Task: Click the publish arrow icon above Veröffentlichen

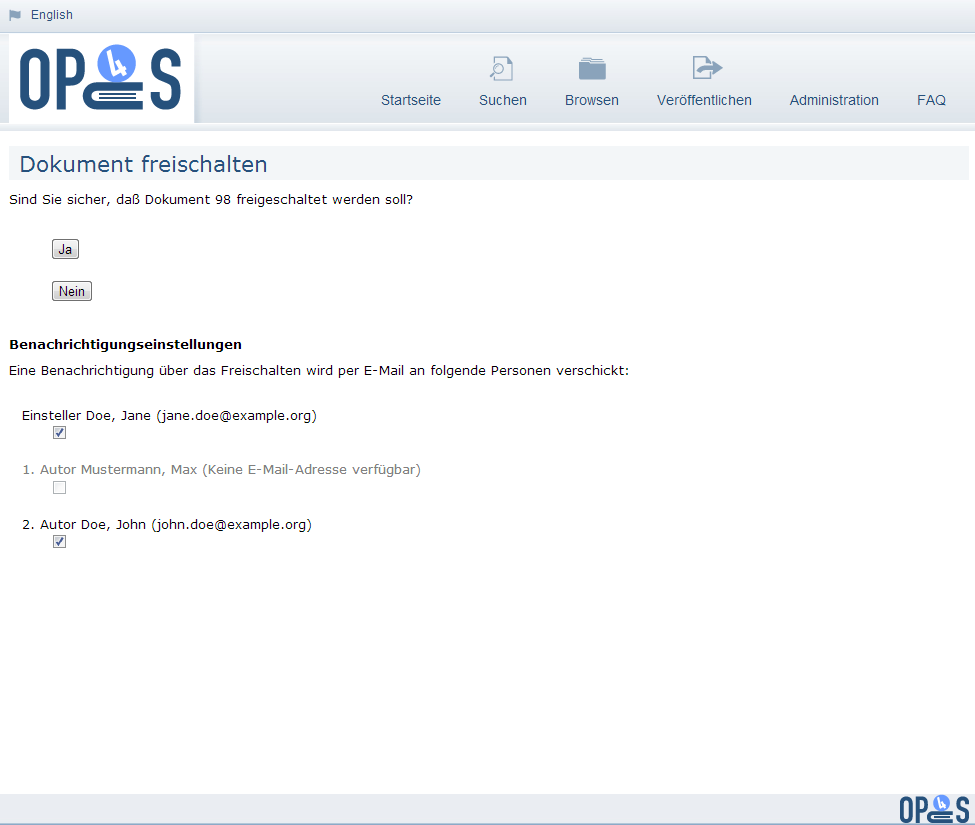Action: pyautogui.click(x=707, y=68)
